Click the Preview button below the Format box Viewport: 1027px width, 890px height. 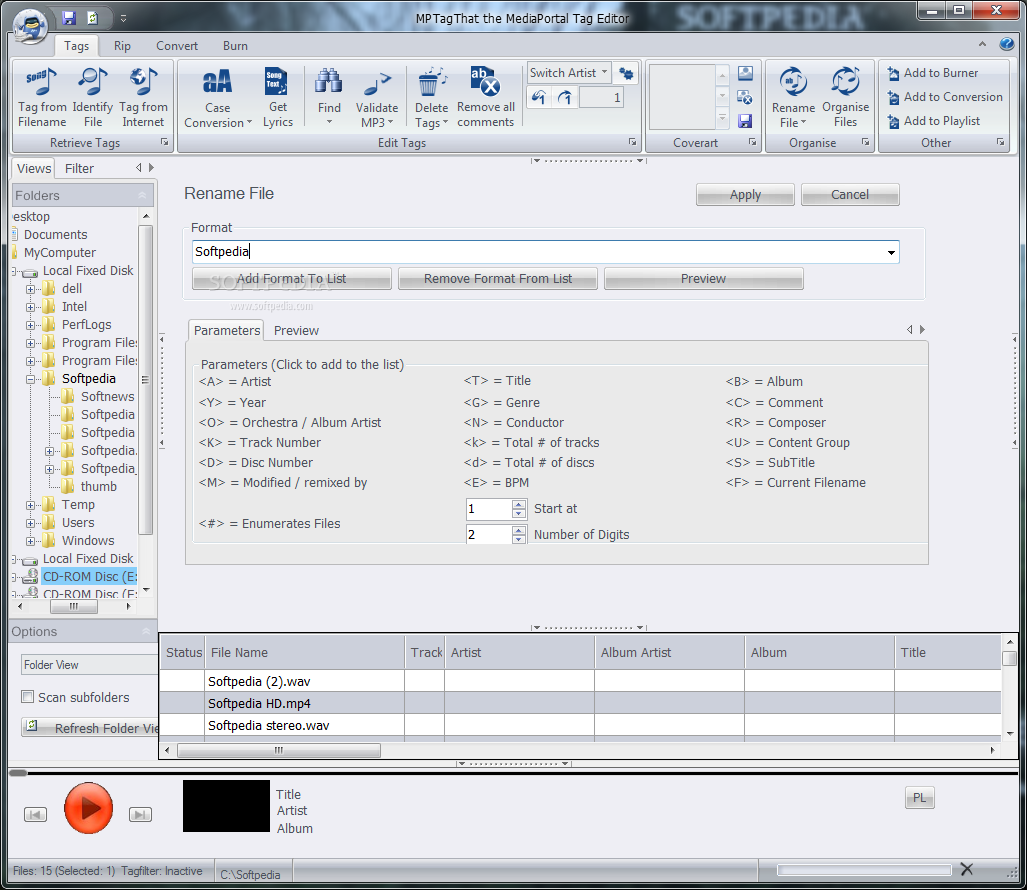pos(703,278)
